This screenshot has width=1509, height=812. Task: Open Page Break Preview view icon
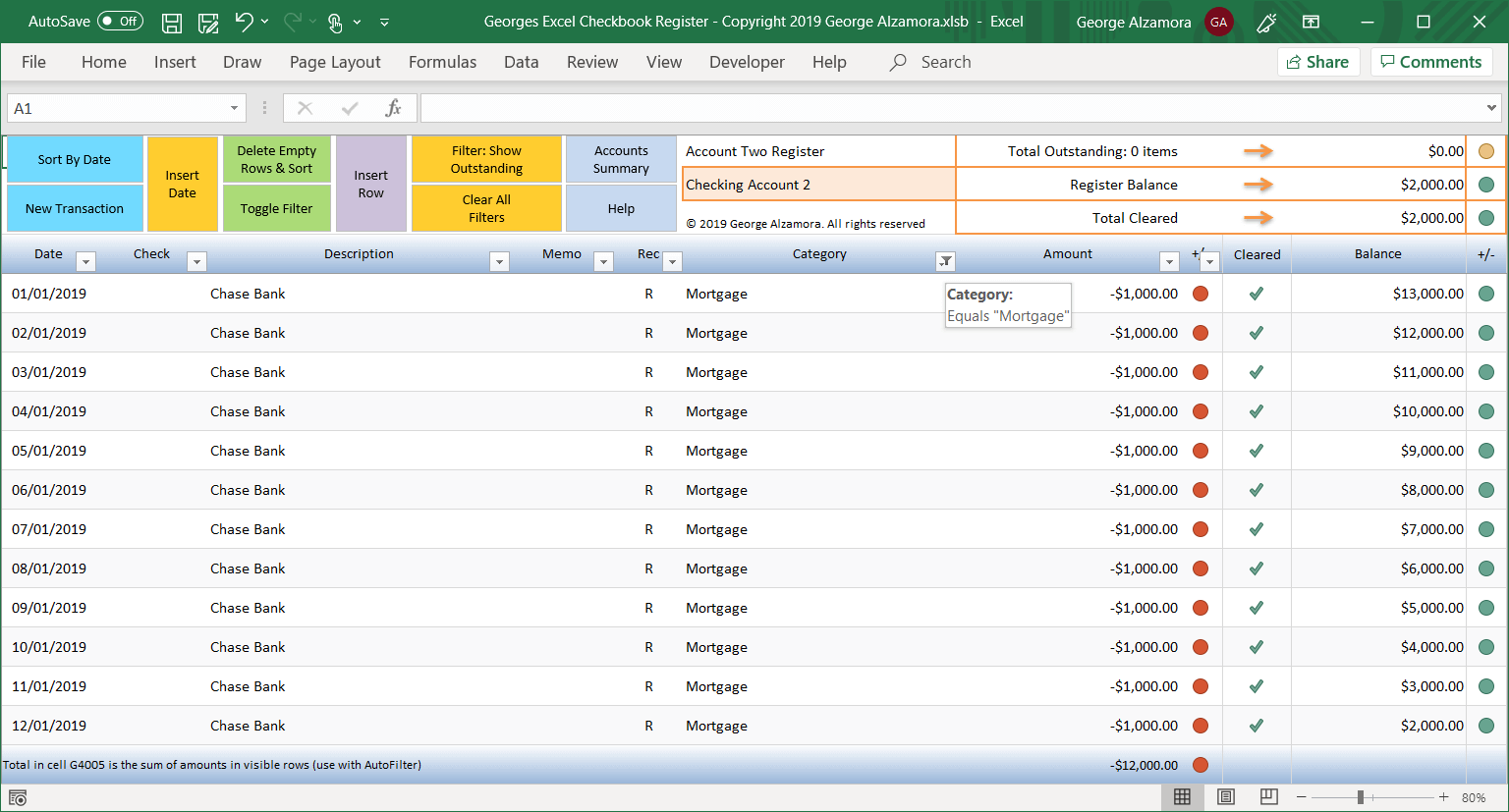pyautogui.click(x=1269, y=797)
